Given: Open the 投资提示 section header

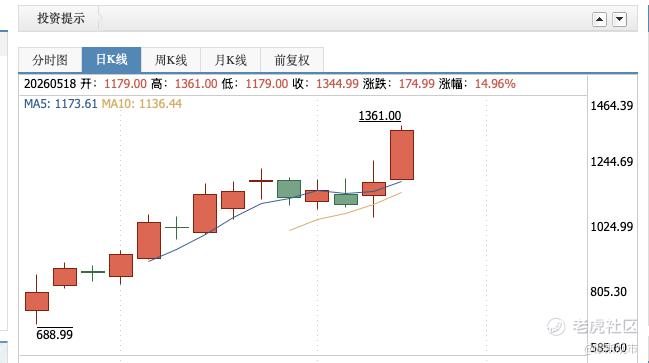Looking at the screenshot, I should point(61,18).
